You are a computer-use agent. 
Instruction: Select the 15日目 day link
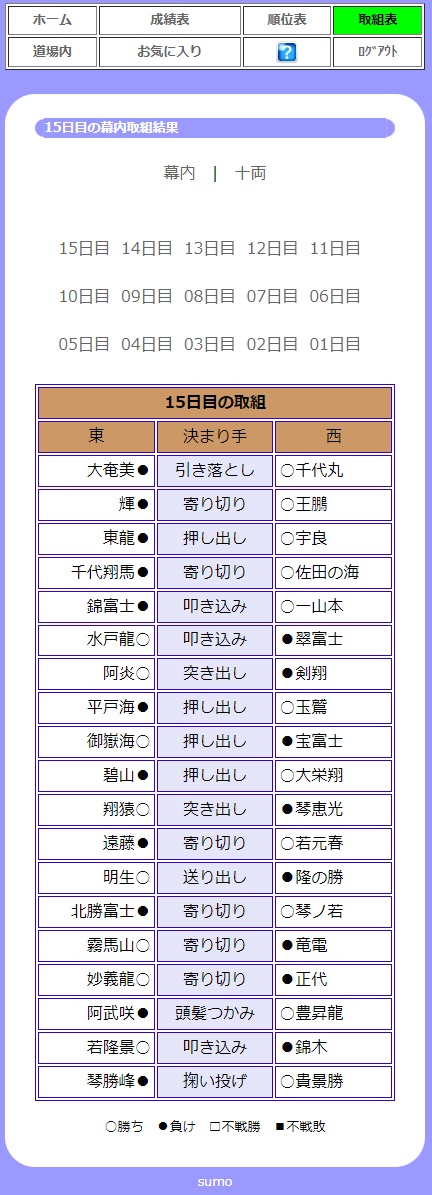[84, 248]
